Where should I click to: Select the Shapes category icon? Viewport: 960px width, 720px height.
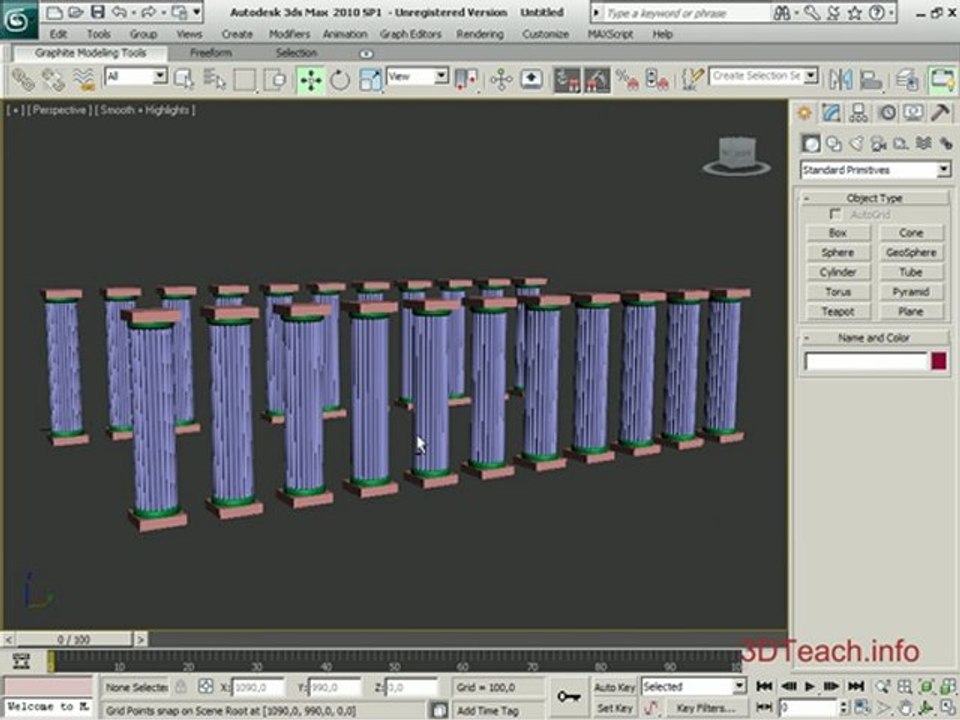(x=834, y=144)
